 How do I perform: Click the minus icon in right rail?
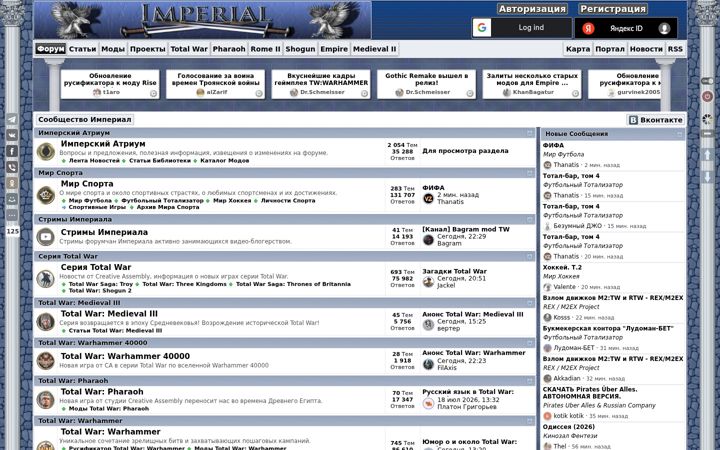(707, 134)
